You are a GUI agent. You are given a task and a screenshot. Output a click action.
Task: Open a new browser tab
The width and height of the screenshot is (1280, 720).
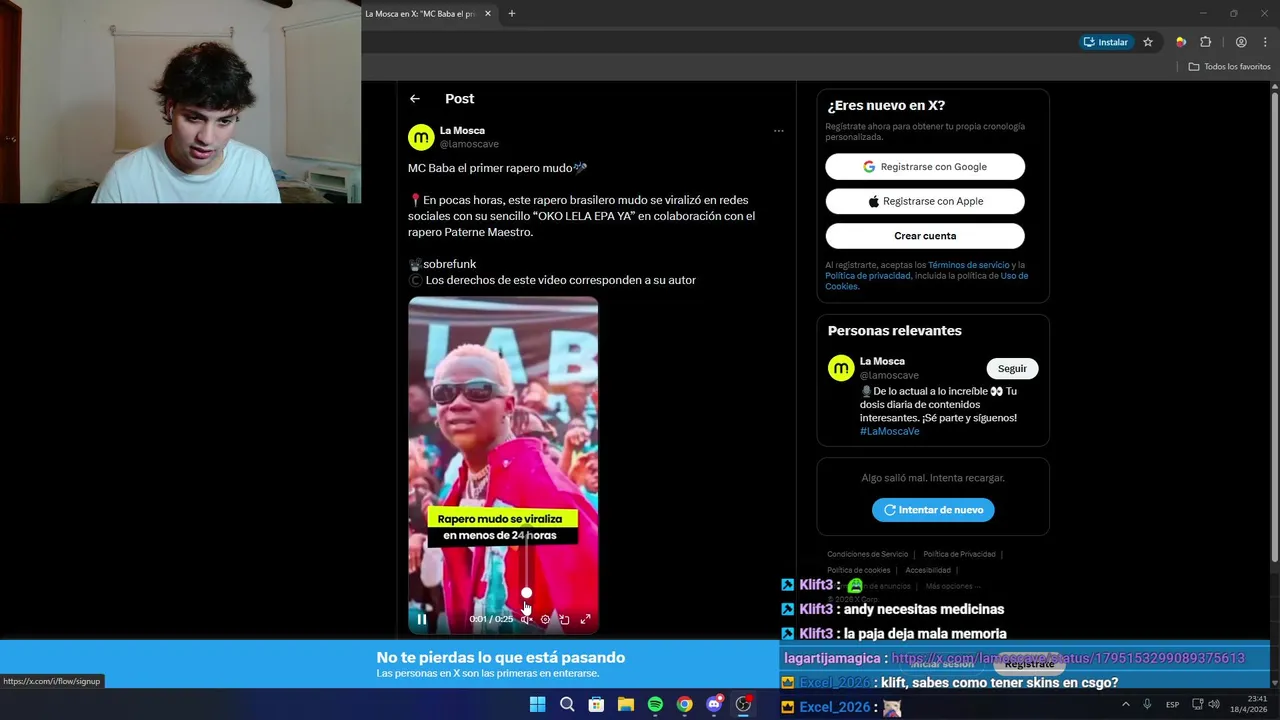coord(512,14)
